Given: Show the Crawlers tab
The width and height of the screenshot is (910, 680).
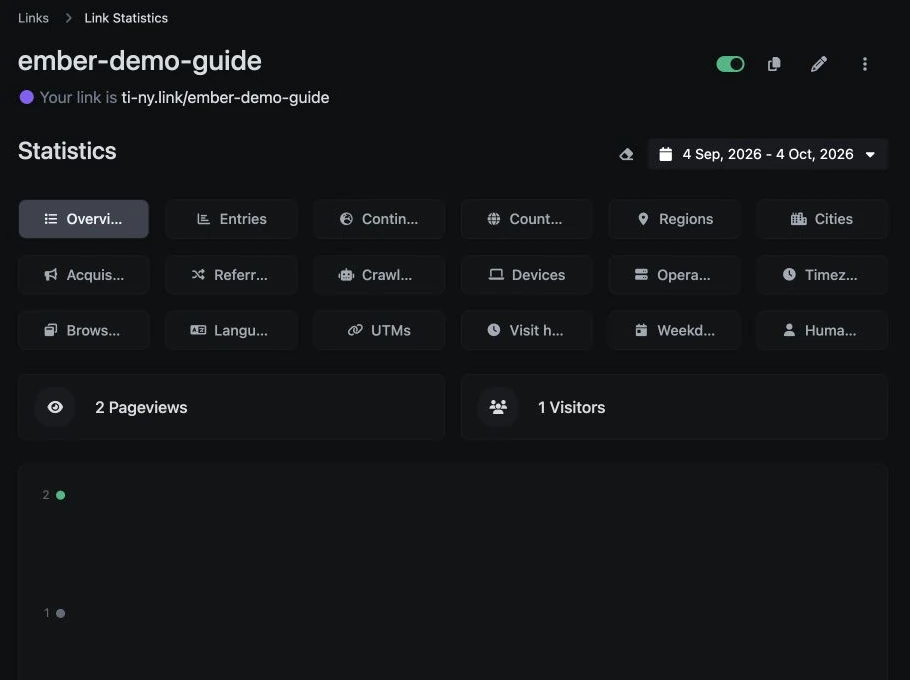Looking at the screenshot, I should 379,274.
